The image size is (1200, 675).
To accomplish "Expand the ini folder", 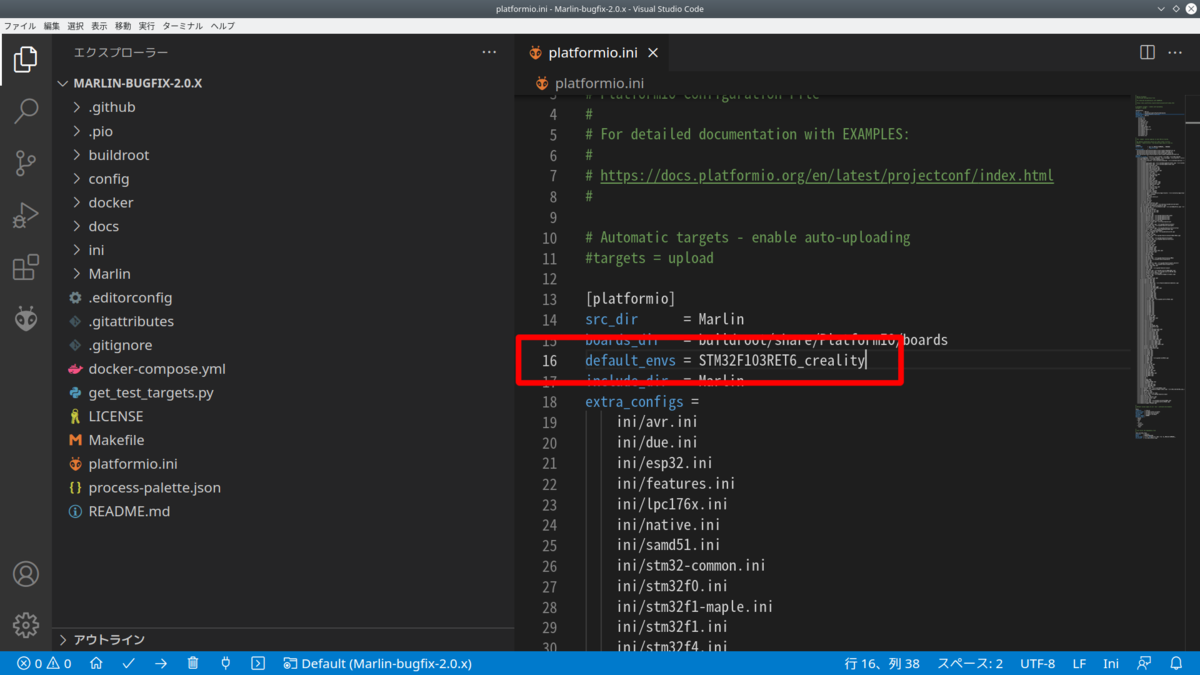I will [x=283, y=250].
